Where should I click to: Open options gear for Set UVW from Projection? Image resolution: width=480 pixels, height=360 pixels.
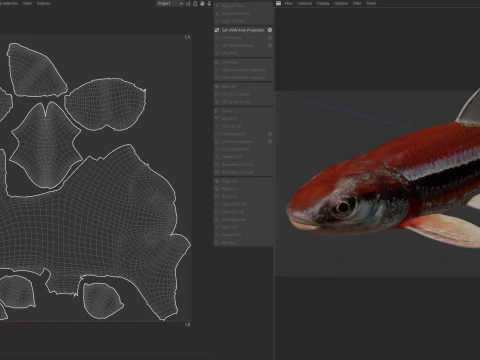(x=270, y=30)
